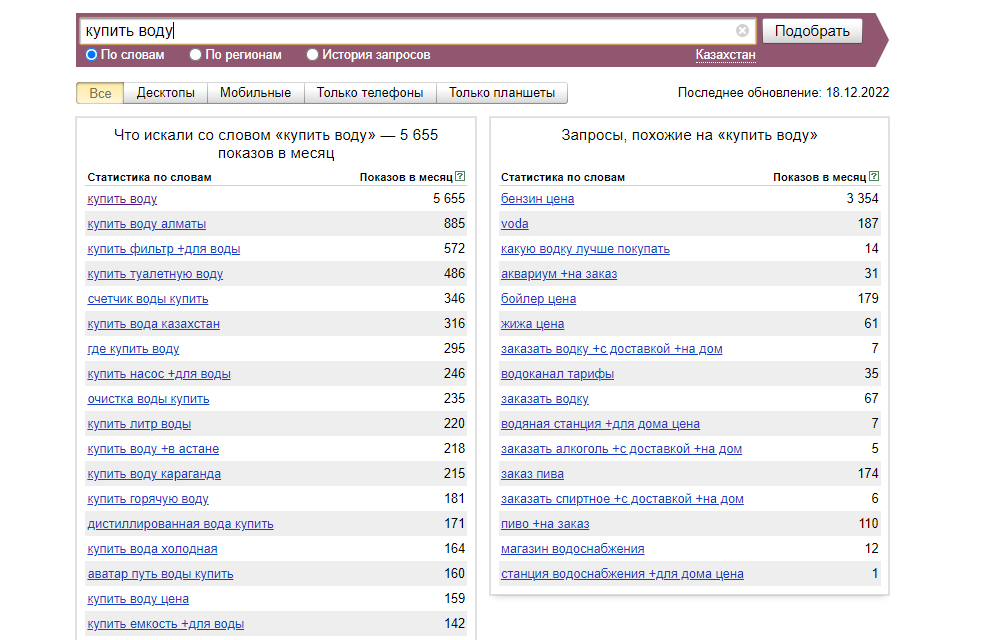This screenshot has width=1008, height=640.
Task: Open 'счетчик воды купить' link
Action: point(148,299)
